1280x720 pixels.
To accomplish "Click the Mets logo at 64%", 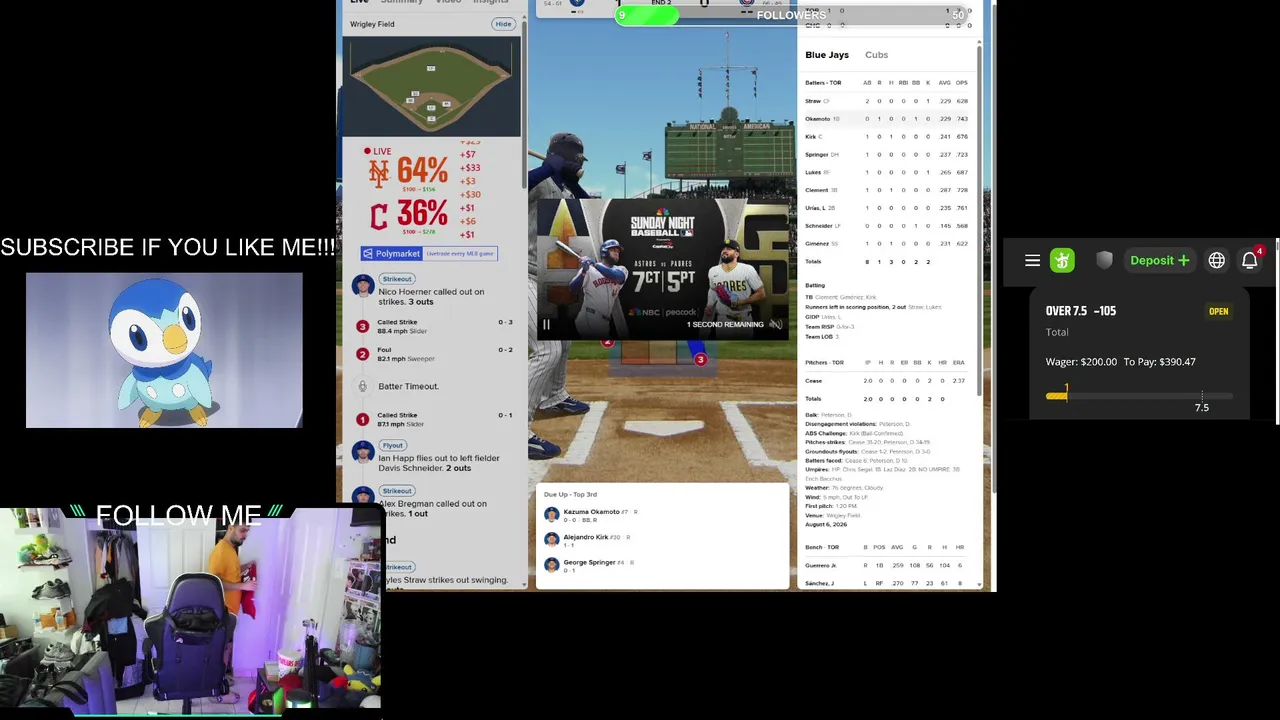I will [x=379, y=174].
